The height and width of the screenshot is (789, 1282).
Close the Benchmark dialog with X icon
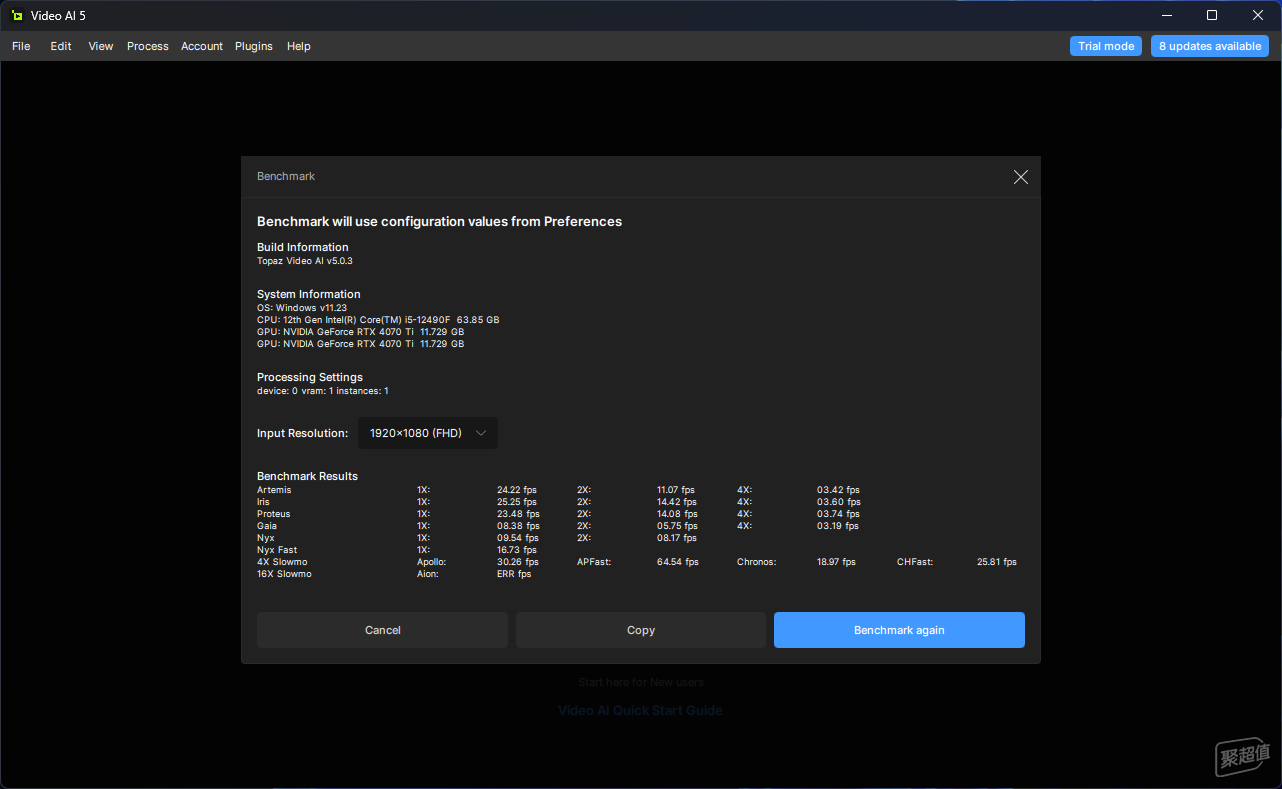tap(1020, 177)
